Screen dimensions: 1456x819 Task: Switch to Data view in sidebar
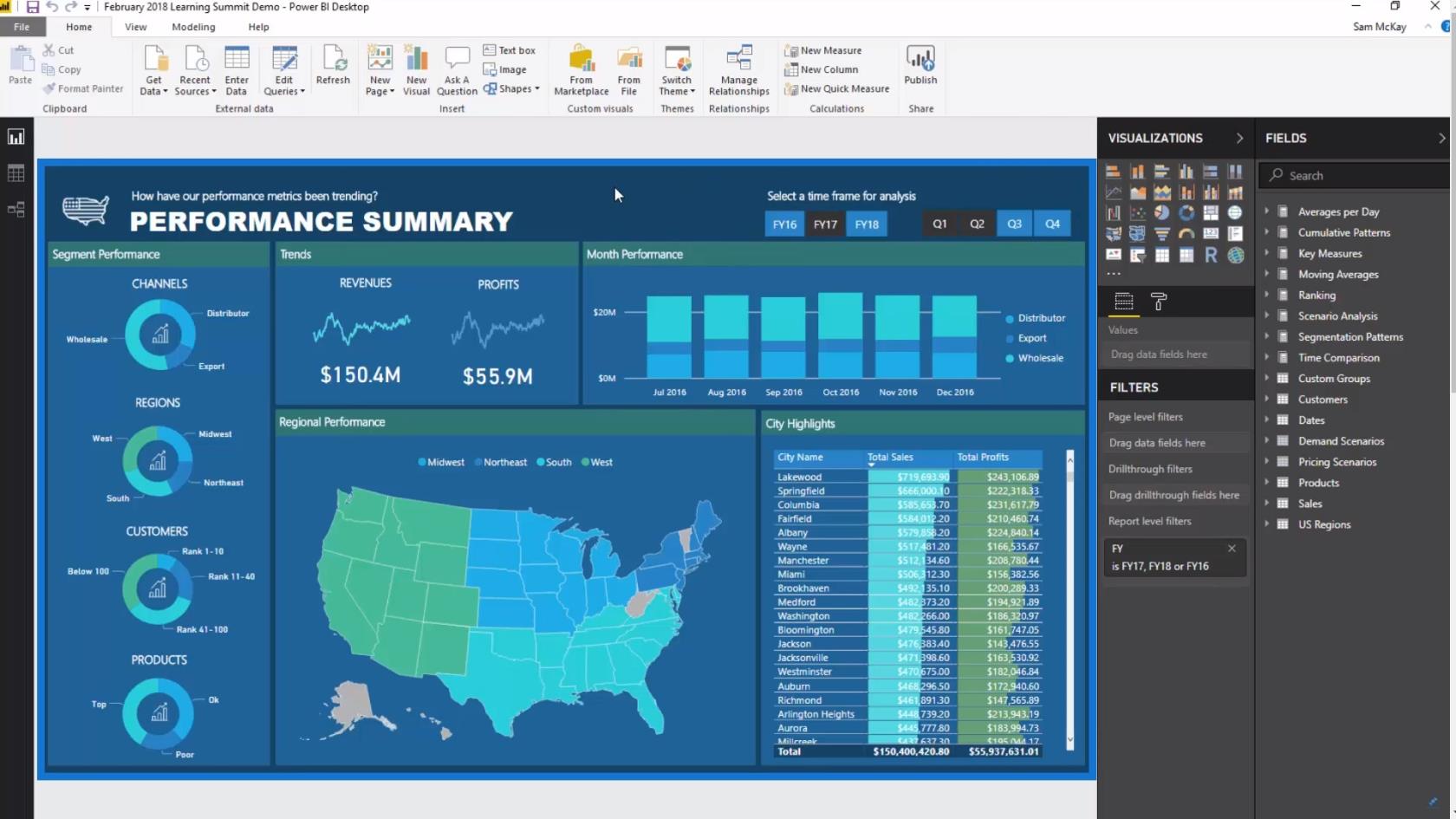coord(16,173)
